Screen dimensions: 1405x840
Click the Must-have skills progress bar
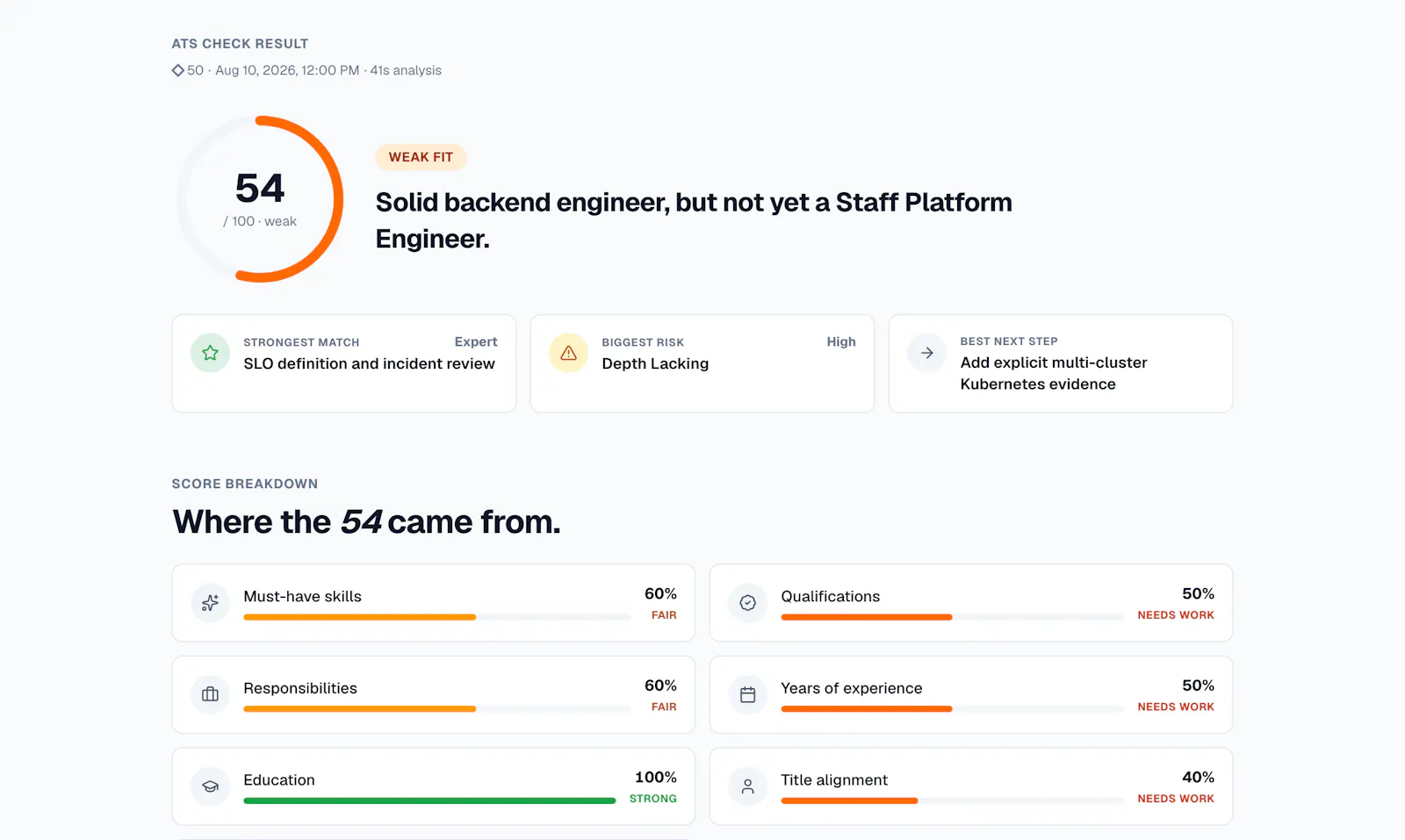click(436, 617)
